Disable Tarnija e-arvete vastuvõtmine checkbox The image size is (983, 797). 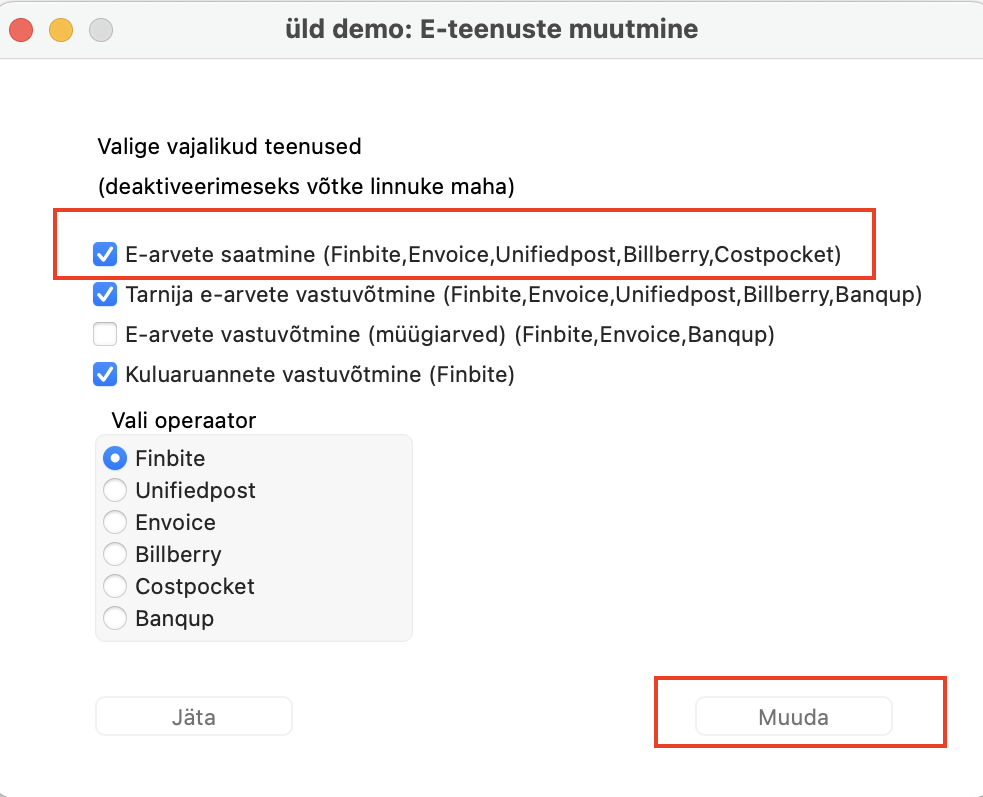pyautogui.click(x=105, y=295)
